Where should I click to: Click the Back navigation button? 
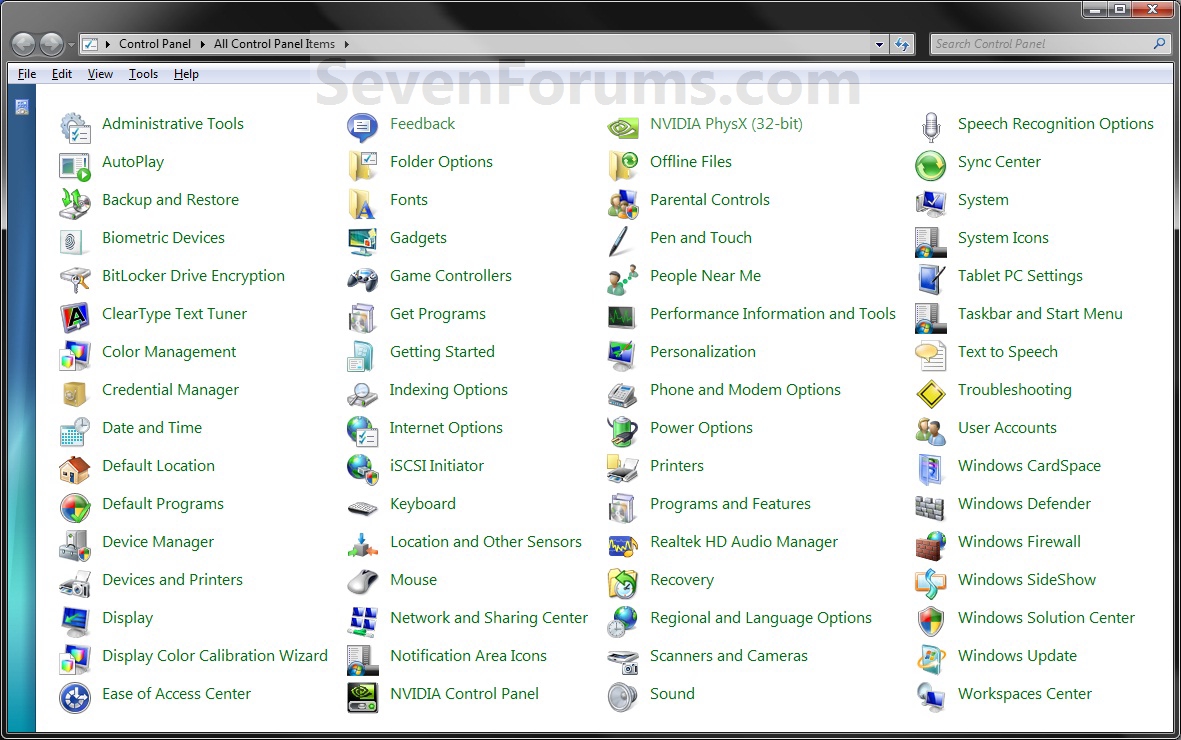point(22,43)
